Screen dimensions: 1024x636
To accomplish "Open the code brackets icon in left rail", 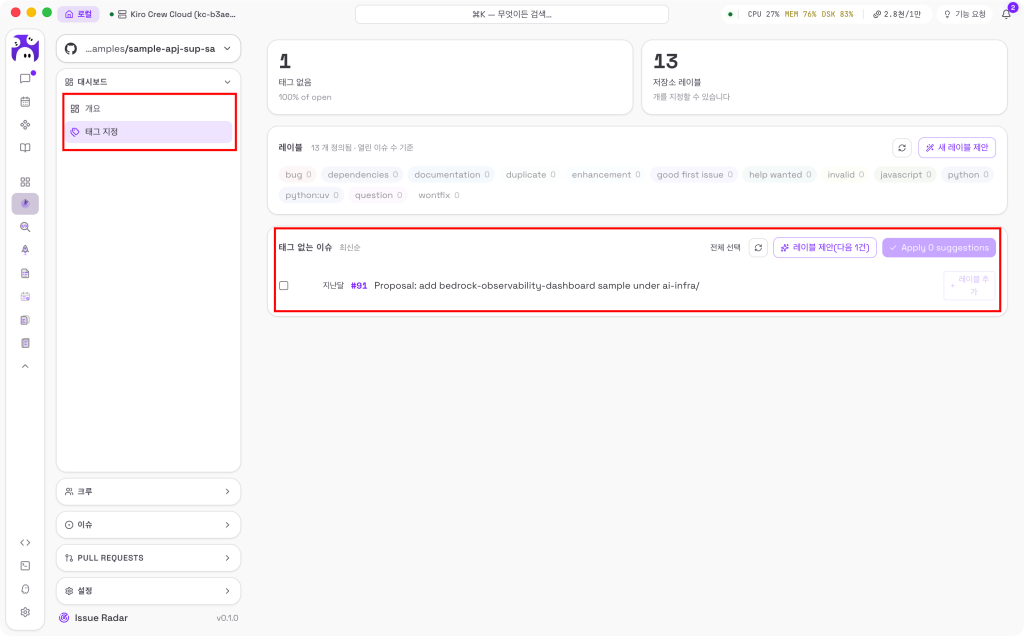I will click(25, 543).
